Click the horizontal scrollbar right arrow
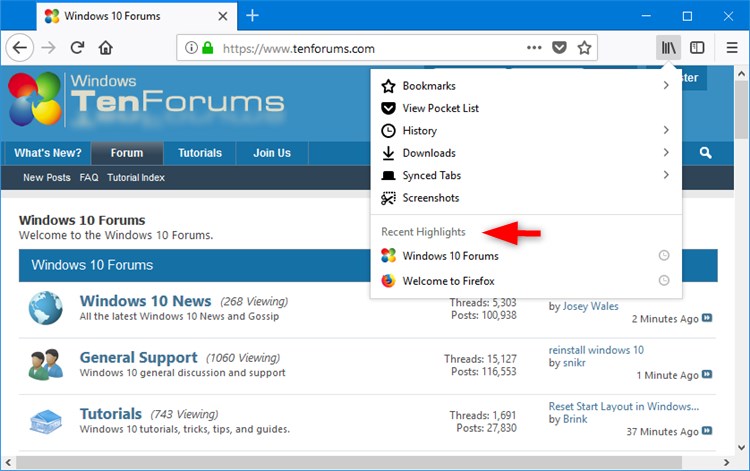Screen dimensions: 750x471 click(x=727, y=462)
